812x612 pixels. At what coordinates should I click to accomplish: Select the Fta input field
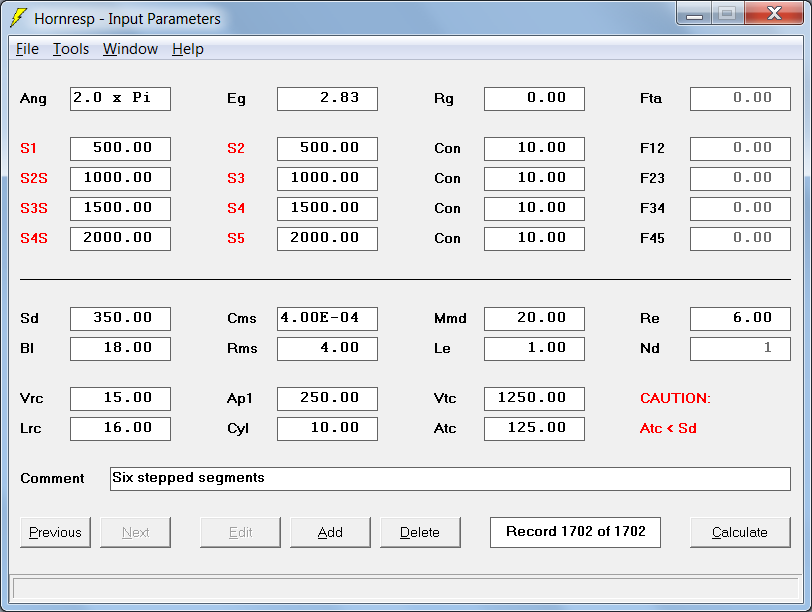(x=741, y=99)
